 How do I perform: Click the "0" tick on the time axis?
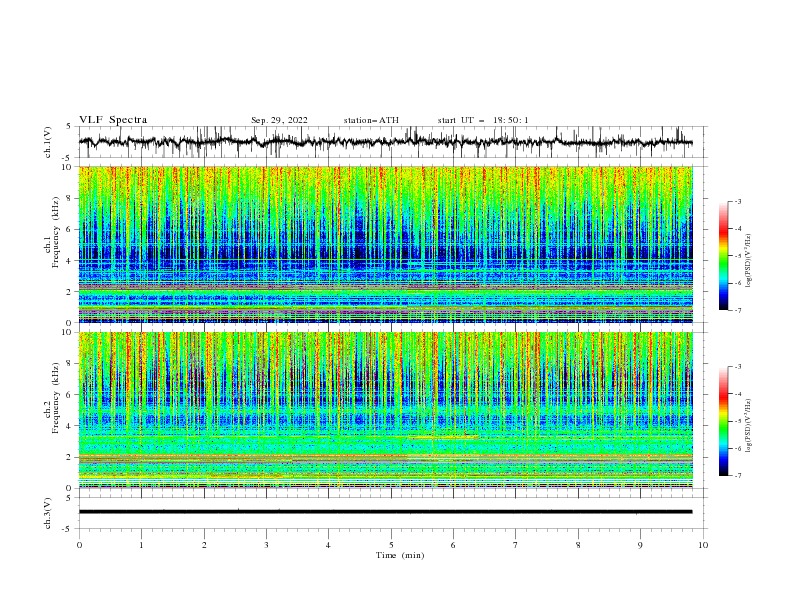(79, 545)
